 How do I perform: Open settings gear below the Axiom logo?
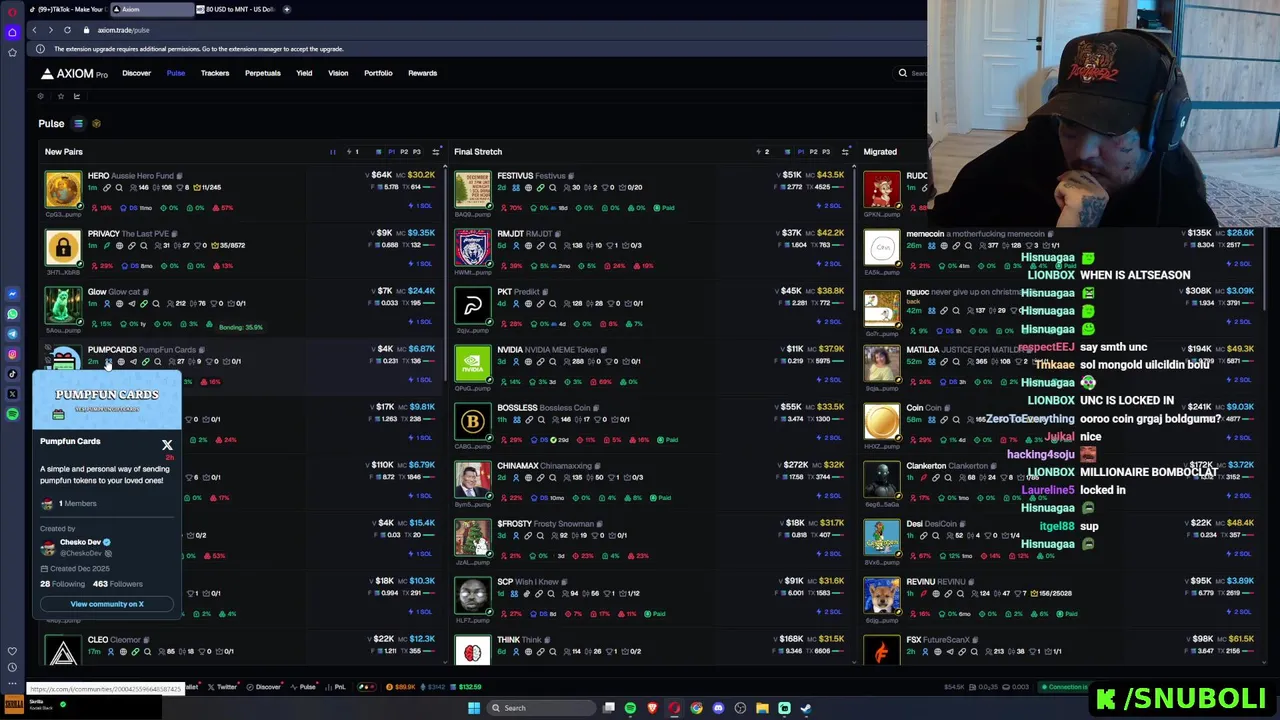click(x=41, y=96)
